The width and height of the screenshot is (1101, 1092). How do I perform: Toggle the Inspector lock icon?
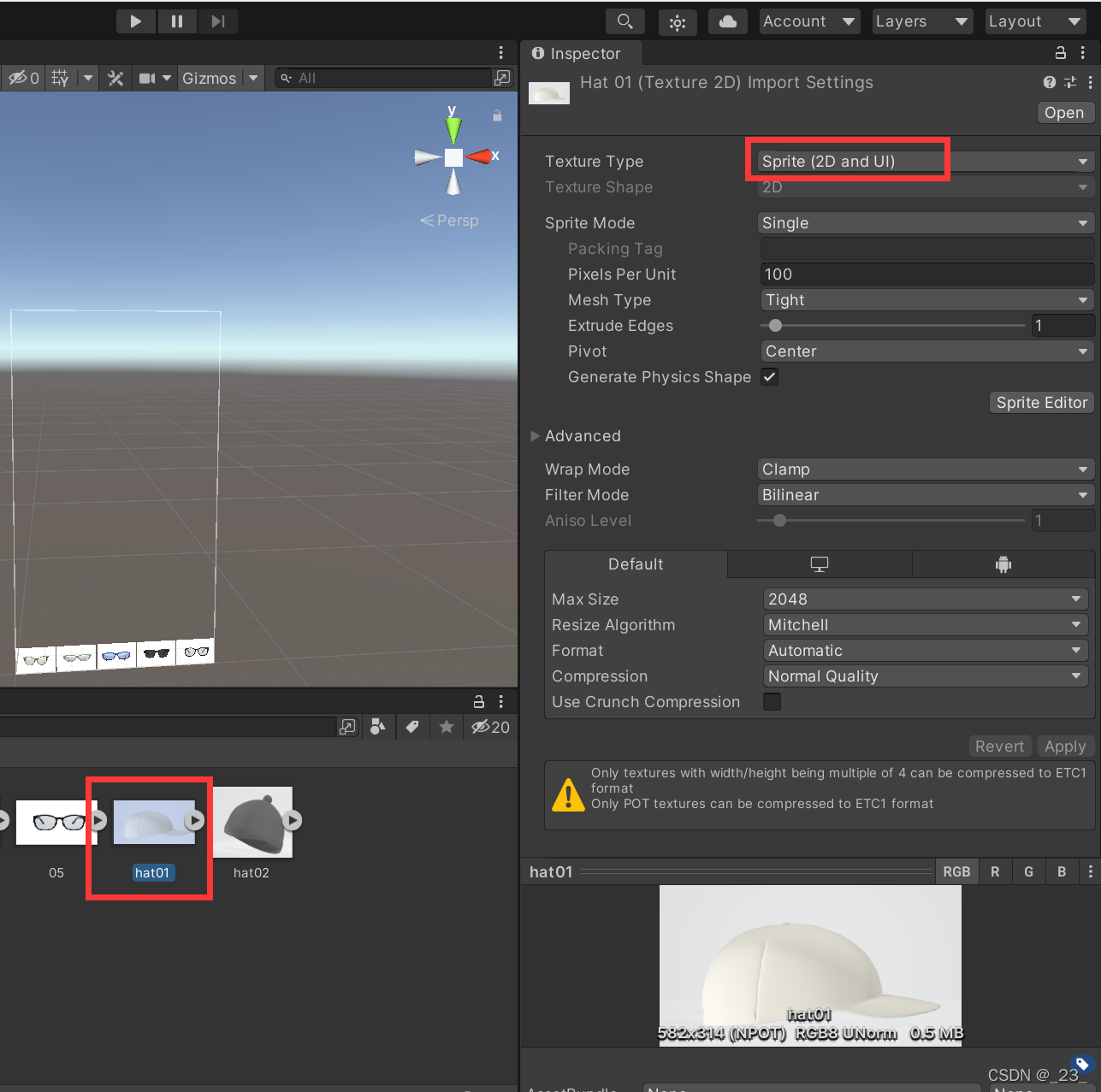tap(1061, 53)
